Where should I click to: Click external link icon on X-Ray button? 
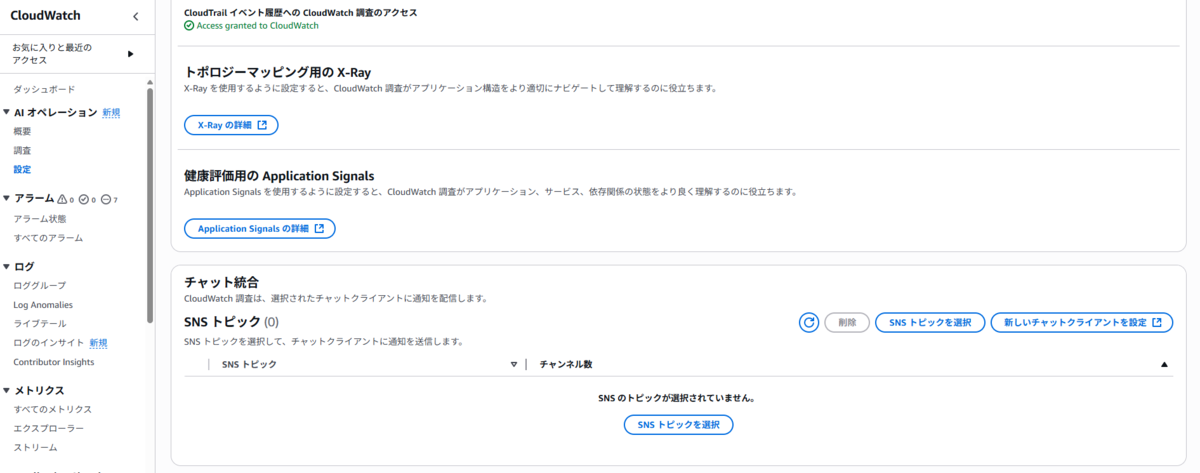tap(262, 125)
